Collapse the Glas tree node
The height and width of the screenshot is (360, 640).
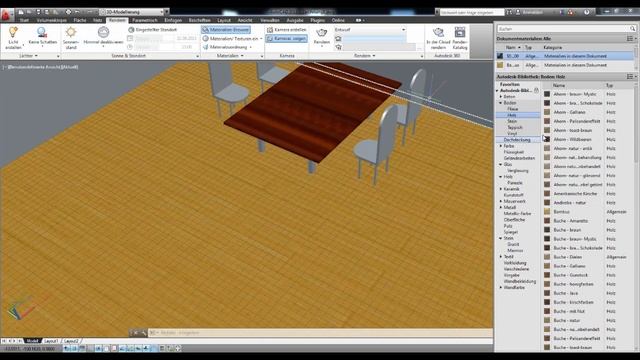pyautogui.click(x=501, y=164)
